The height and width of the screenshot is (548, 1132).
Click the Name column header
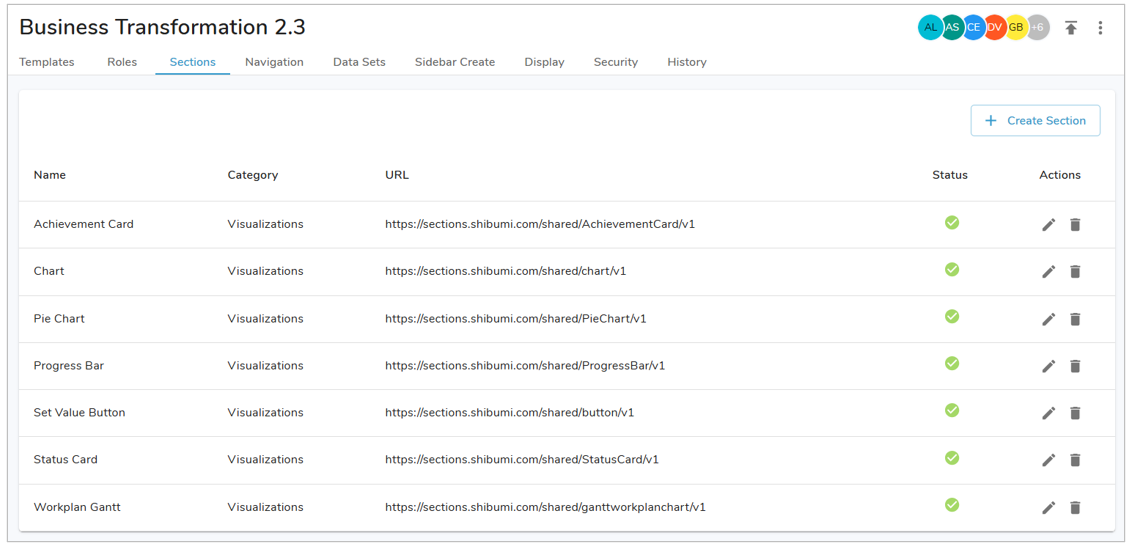coord(50,175)
